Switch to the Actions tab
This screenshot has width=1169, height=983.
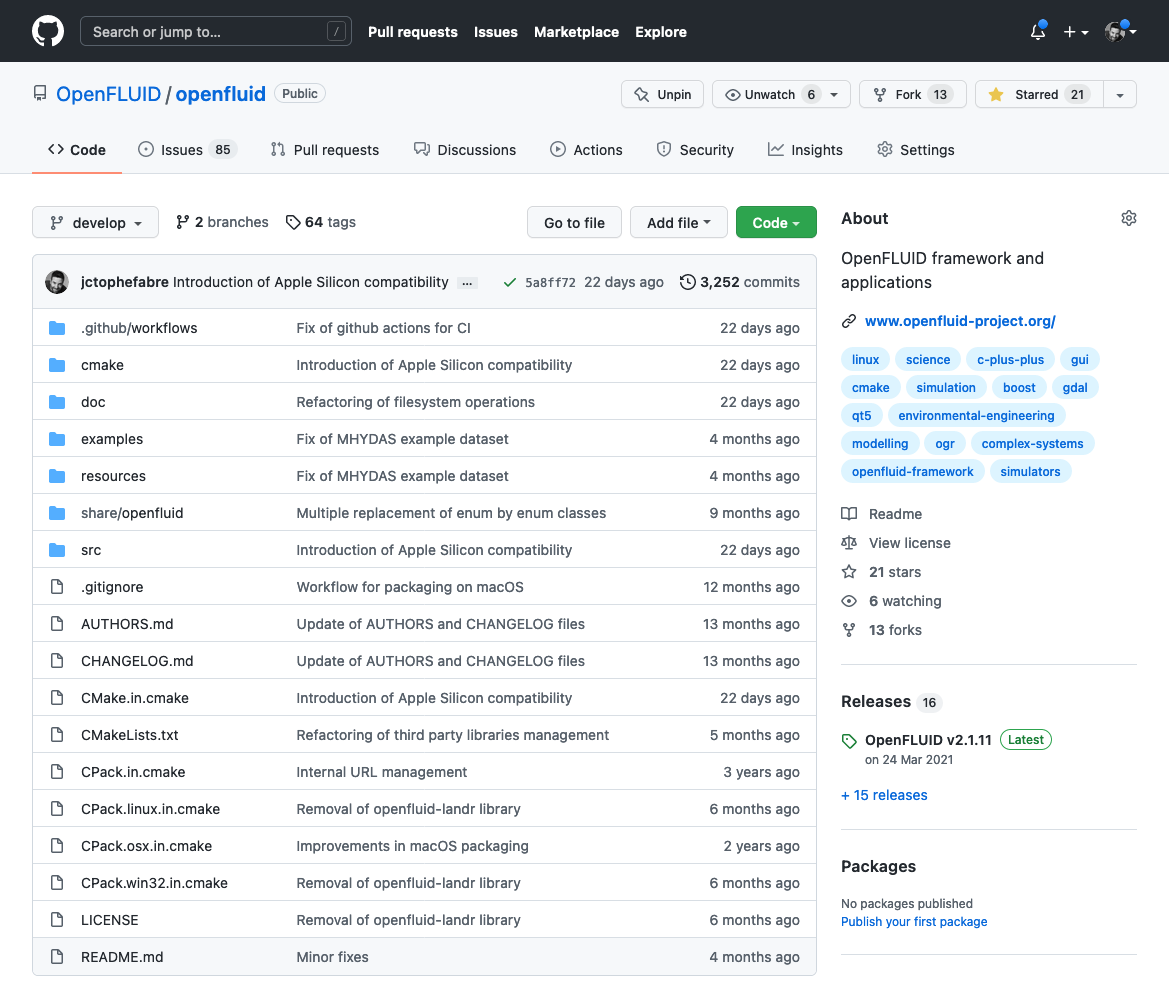click(x=586, y=149)
